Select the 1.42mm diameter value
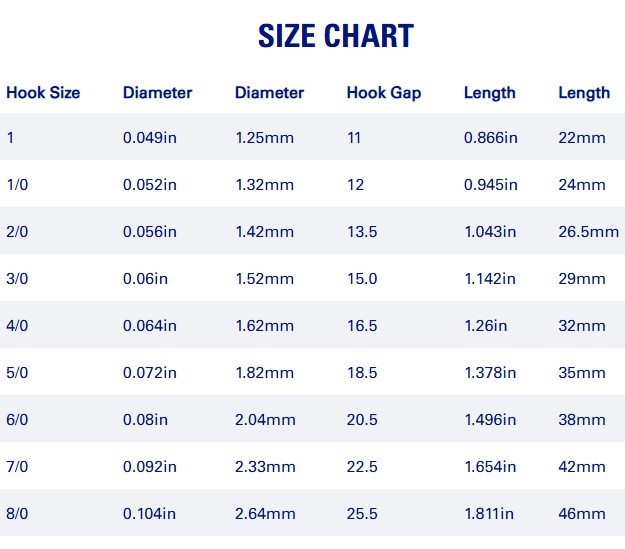625x549 pixels. (x=264, y=232)
